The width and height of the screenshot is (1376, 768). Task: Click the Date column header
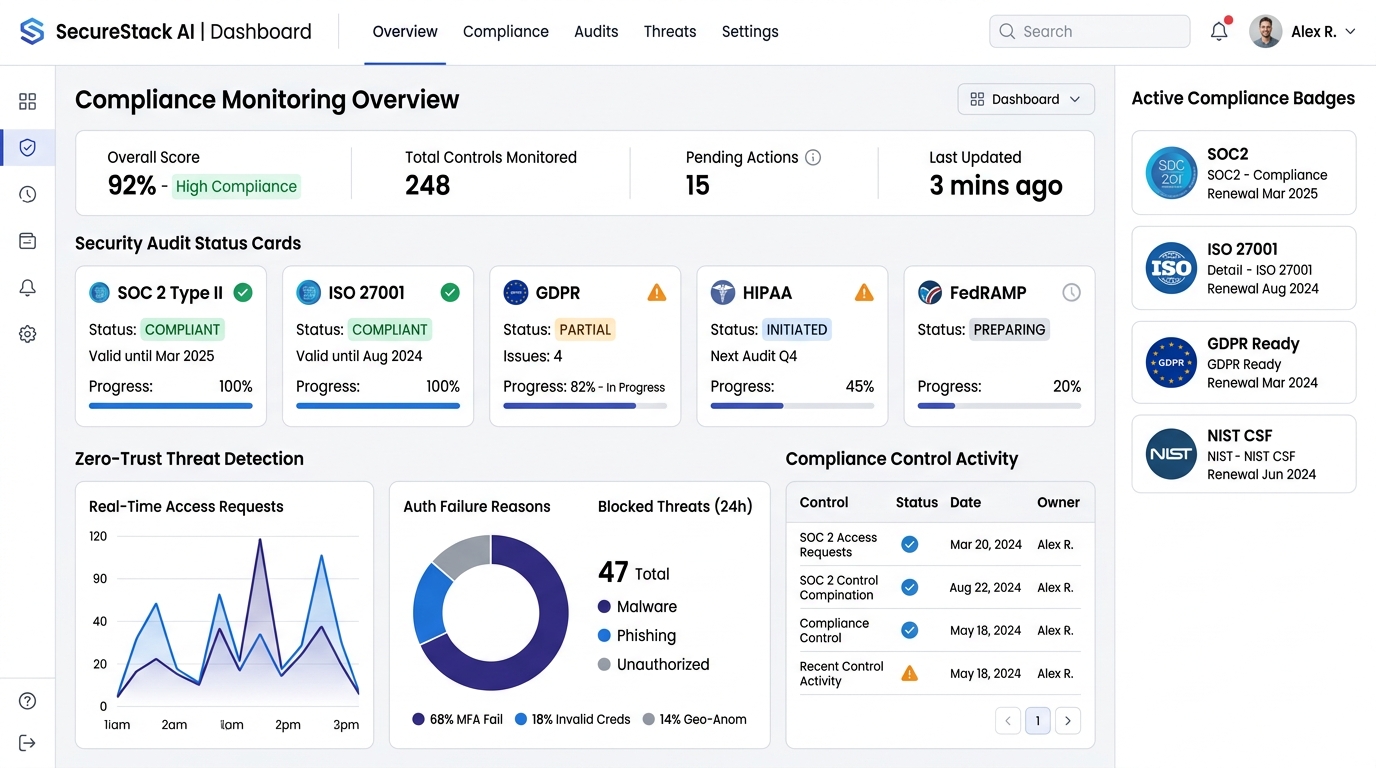[x=965, y=502]
